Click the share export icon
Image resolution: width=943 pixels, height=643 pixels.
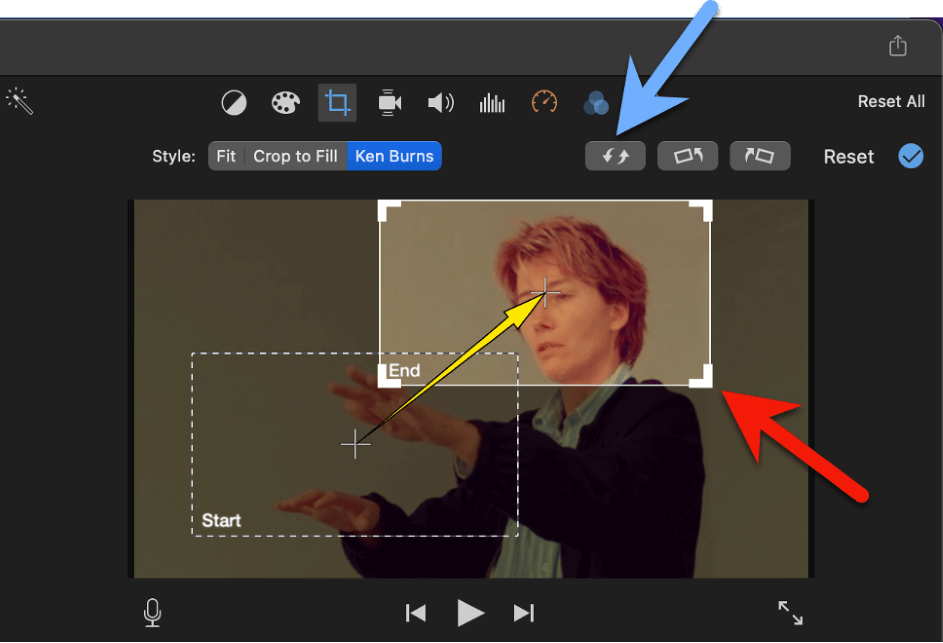click(898, 46)
